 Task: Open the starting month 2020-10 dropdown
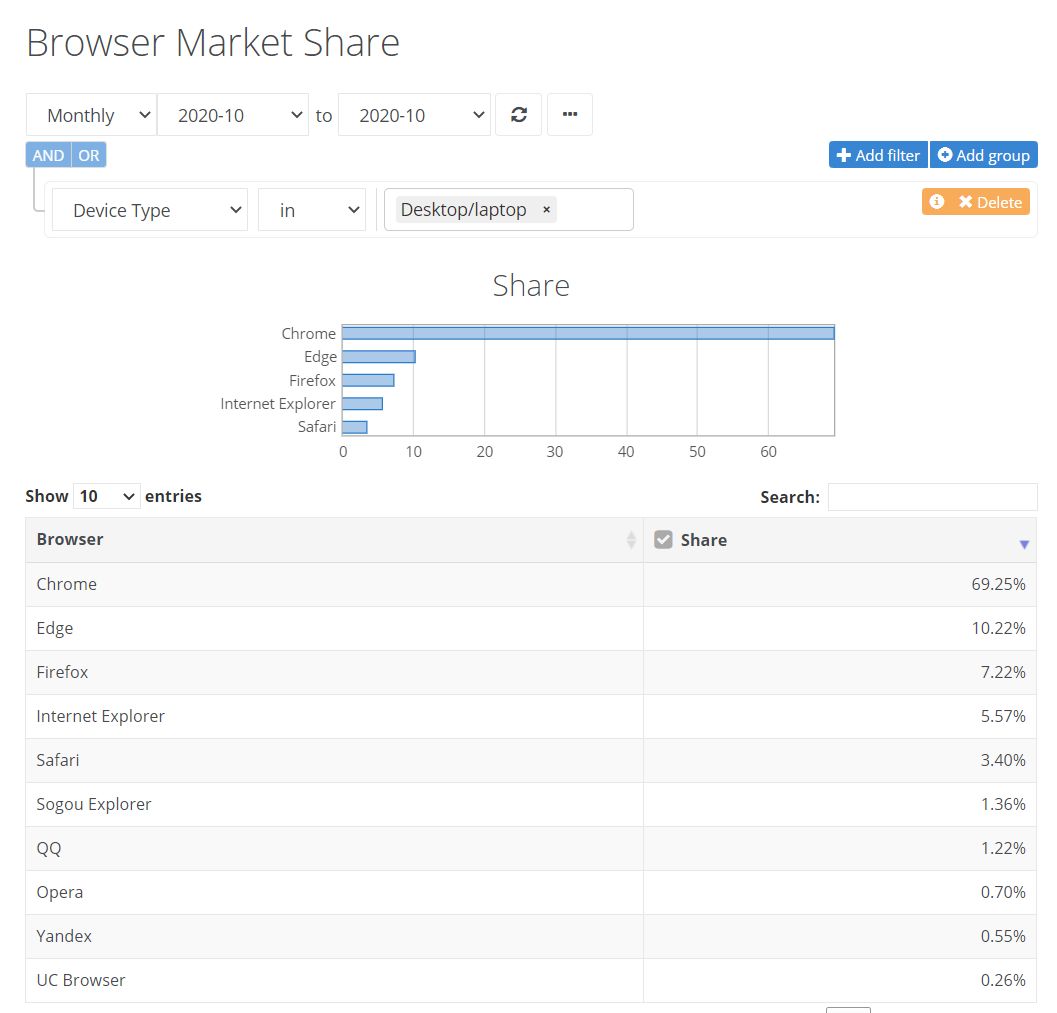click(233, 114)
